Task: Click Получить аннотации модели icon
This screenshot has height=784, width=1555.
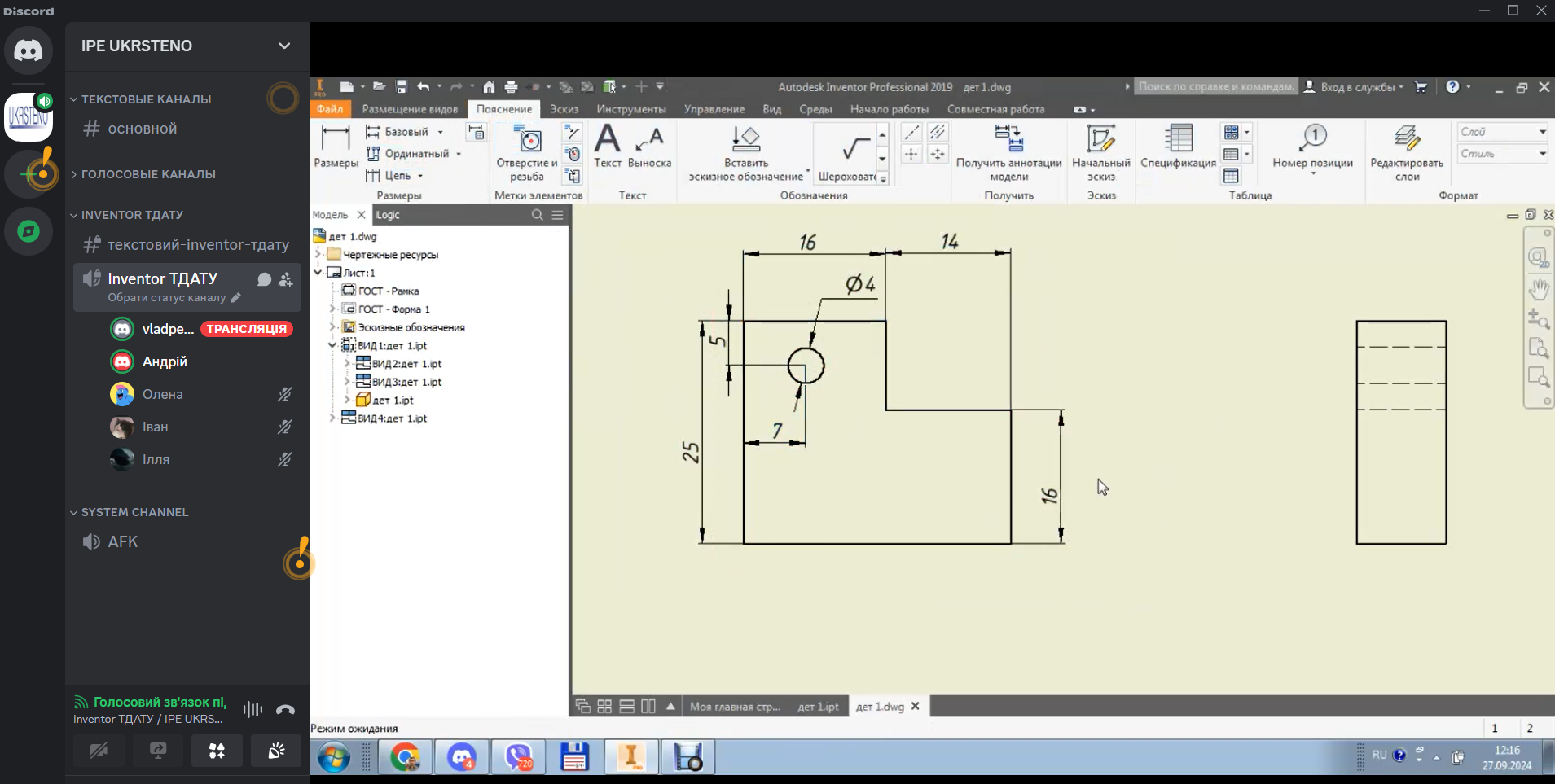Action: (x=1008, y=151)
